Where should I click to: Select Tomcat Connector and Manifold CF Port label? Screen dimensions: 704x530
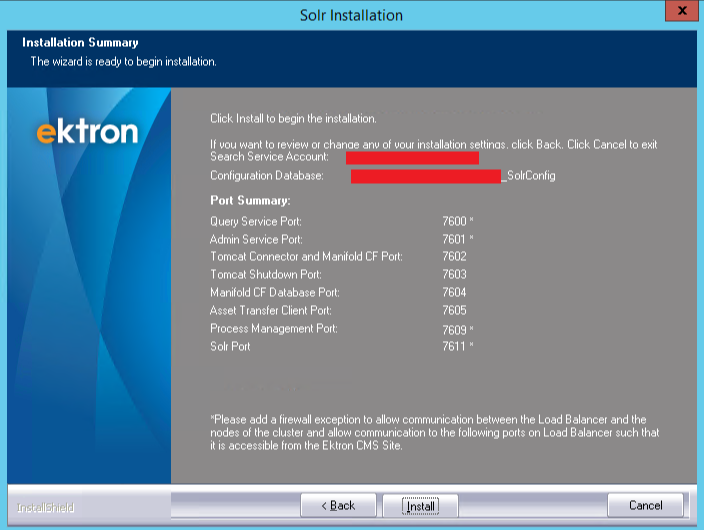(x=306, y=256)
